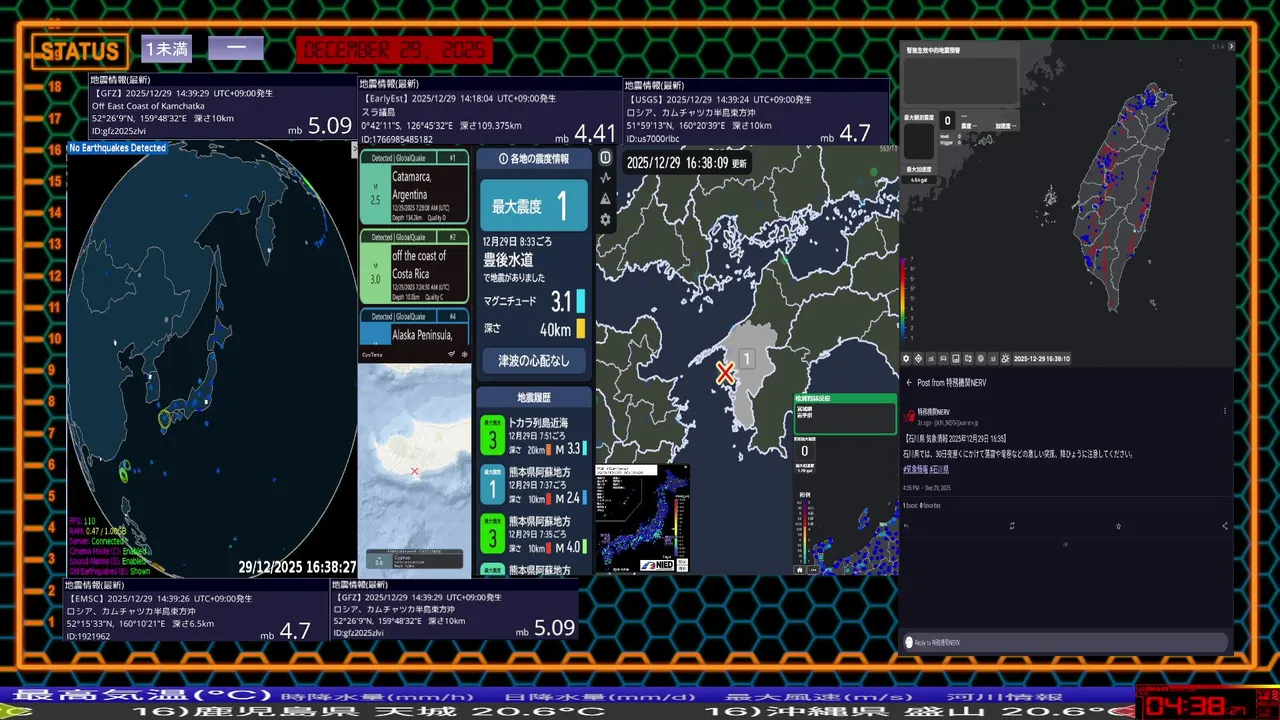Click the 'No Earthquakes Detected' banner
1280x720 pixels.
click(x=118, y=148)
